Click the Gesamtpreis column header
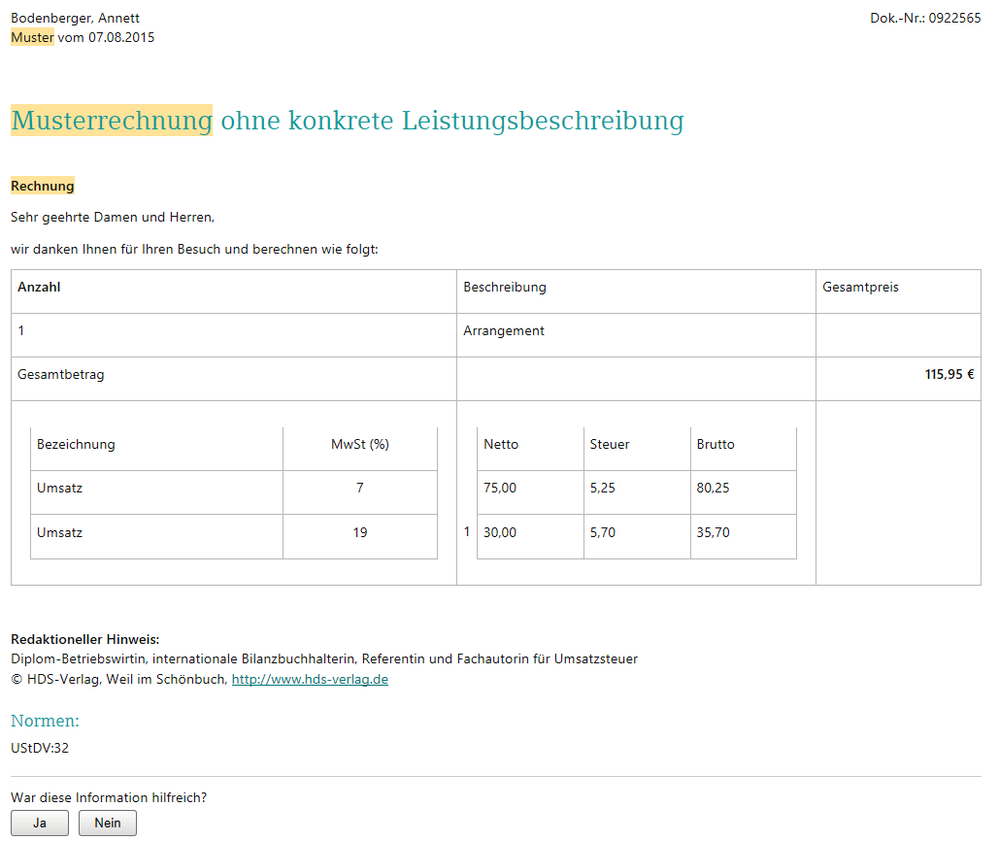The image size is (999, 849). (860, 287)
